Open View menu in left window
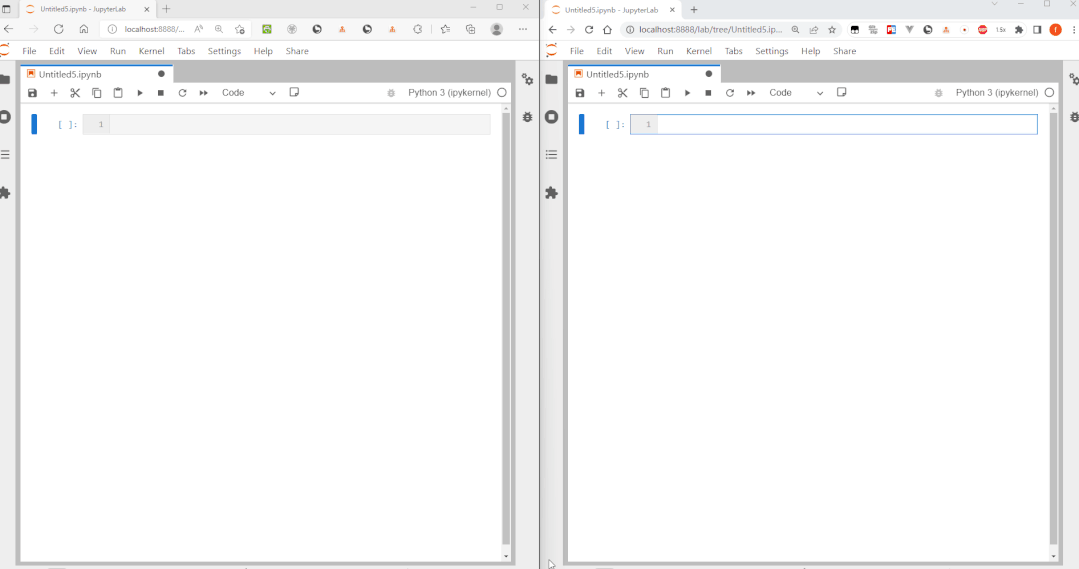This screenshot has width=1079, height=569. (x=87, y=51)
